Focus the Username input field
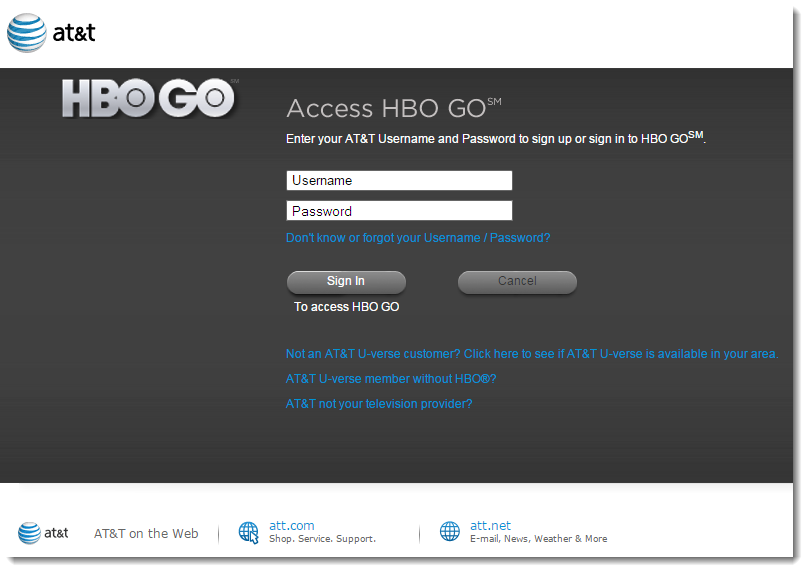The image size is (808, 572). [399, 181]
